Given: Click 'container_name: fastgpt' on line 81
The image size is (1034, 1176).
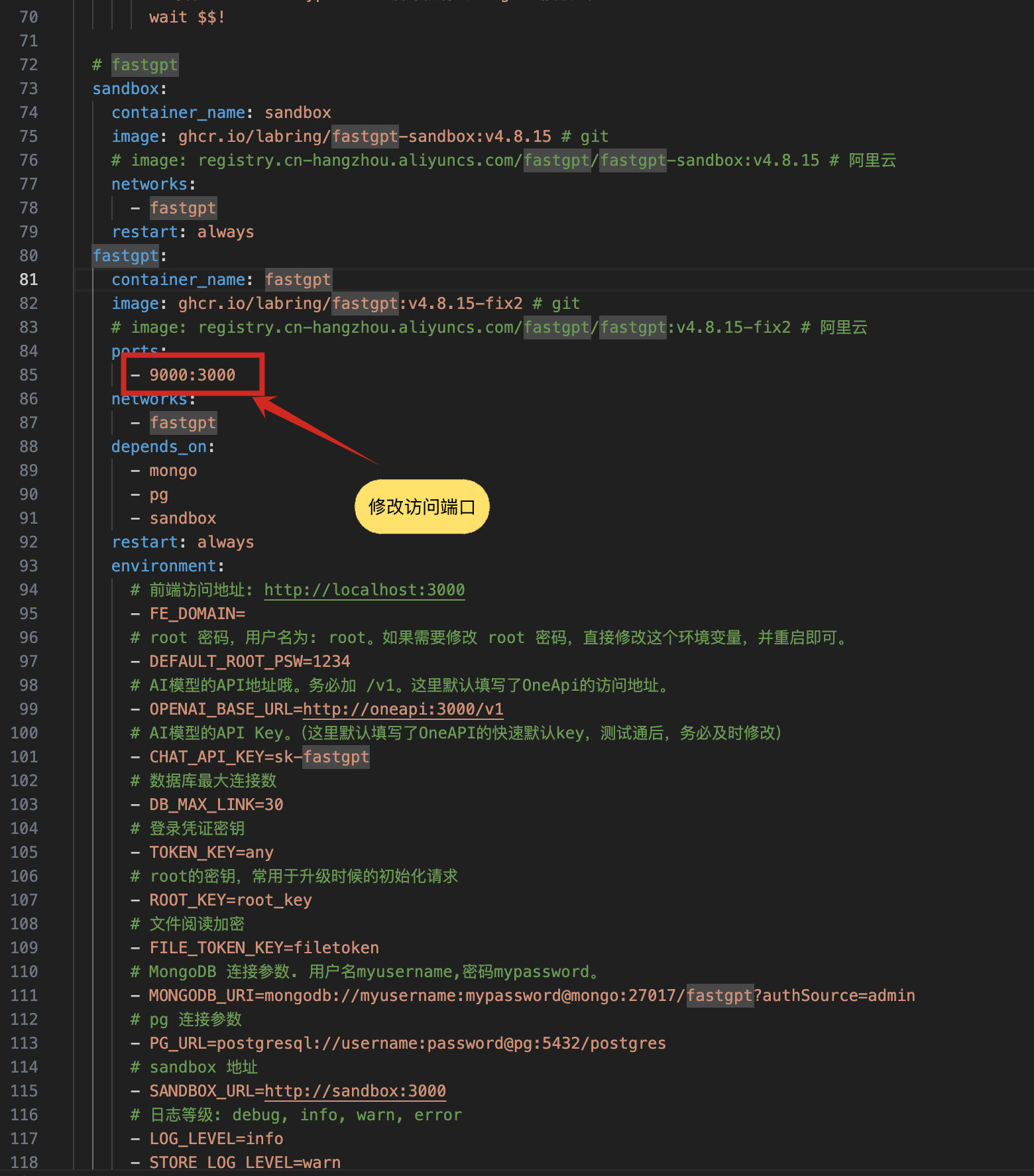Looking at the screenshot, I should (221, 280).
